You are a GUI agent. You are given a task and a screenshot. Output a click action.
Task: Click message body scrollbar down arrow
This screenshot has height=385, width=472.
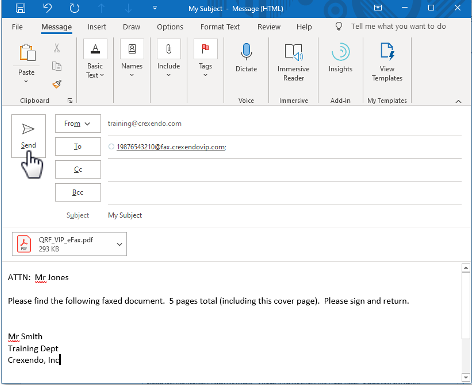tap(466, 377)
